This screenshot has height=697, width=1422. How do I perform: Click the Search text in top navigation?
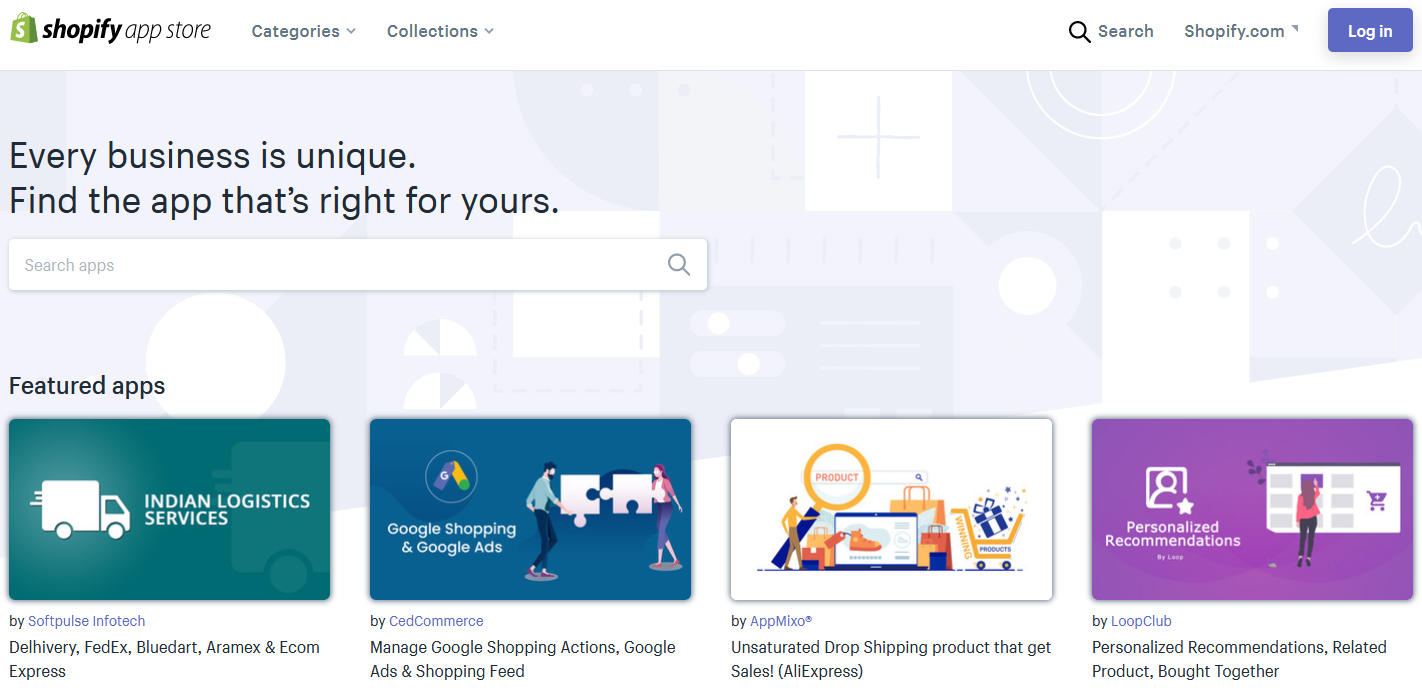(1125, 31)
